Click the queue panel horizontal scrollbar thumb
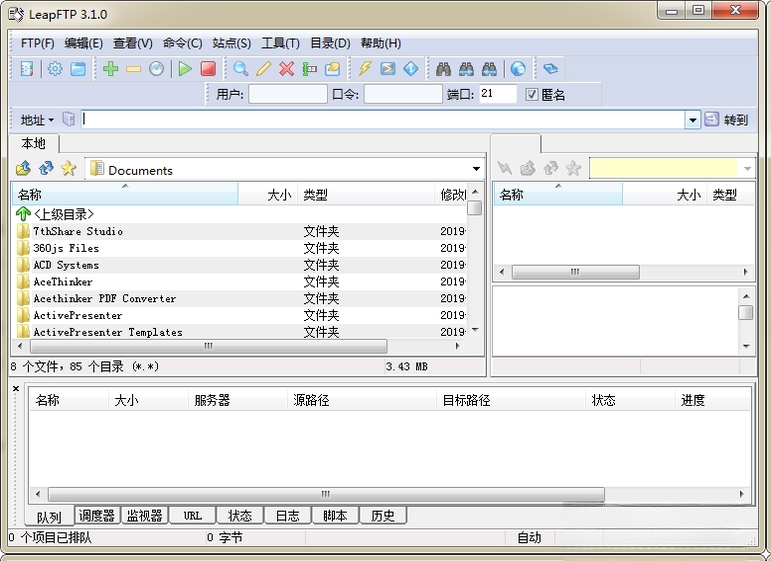The width and height of the screenshot is (771, 561). pyautogui.click(x=326, y=494)
